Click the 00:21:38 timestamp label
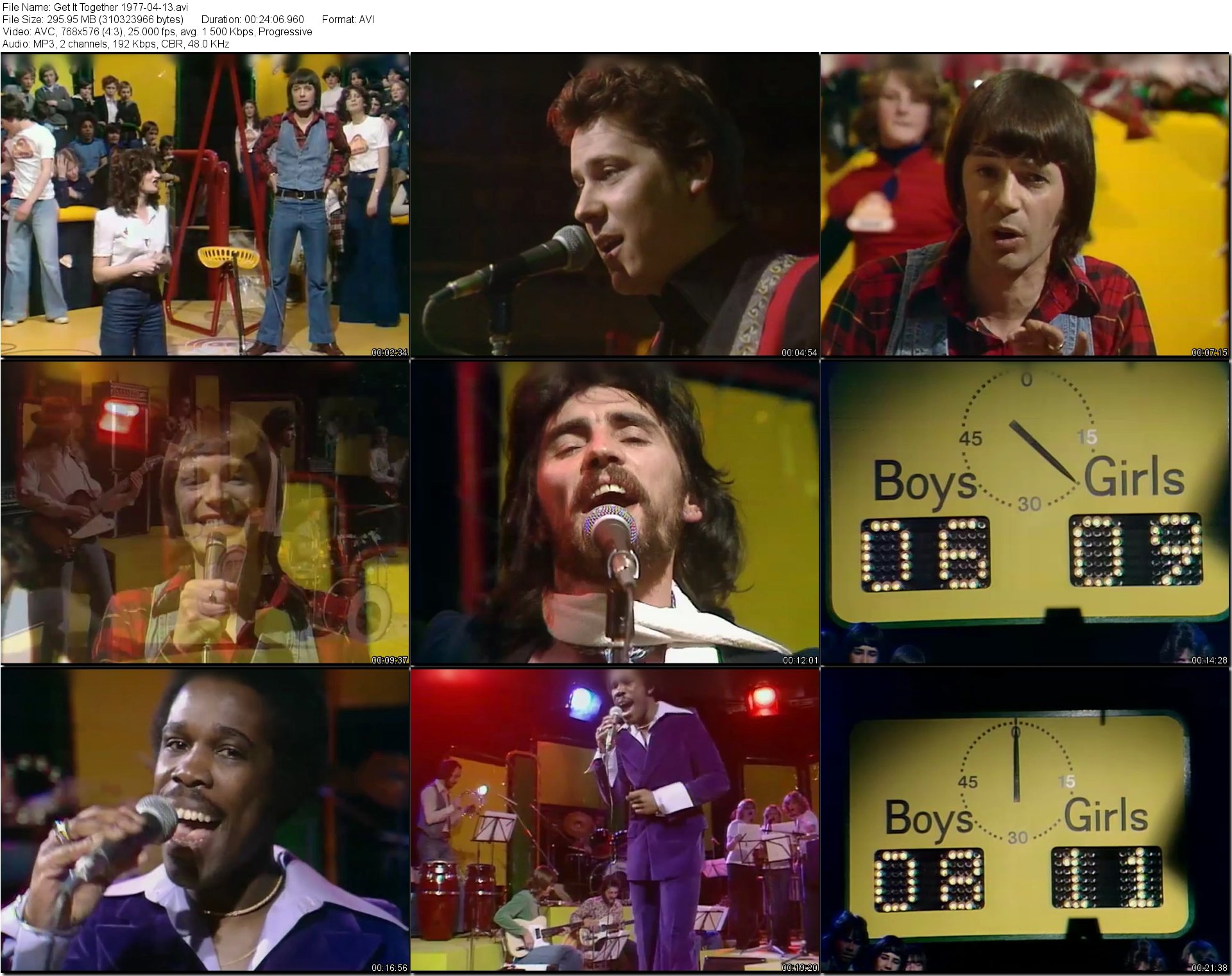The height and width of the screenshot is (976, 1232). click(x=1210, y=968)
